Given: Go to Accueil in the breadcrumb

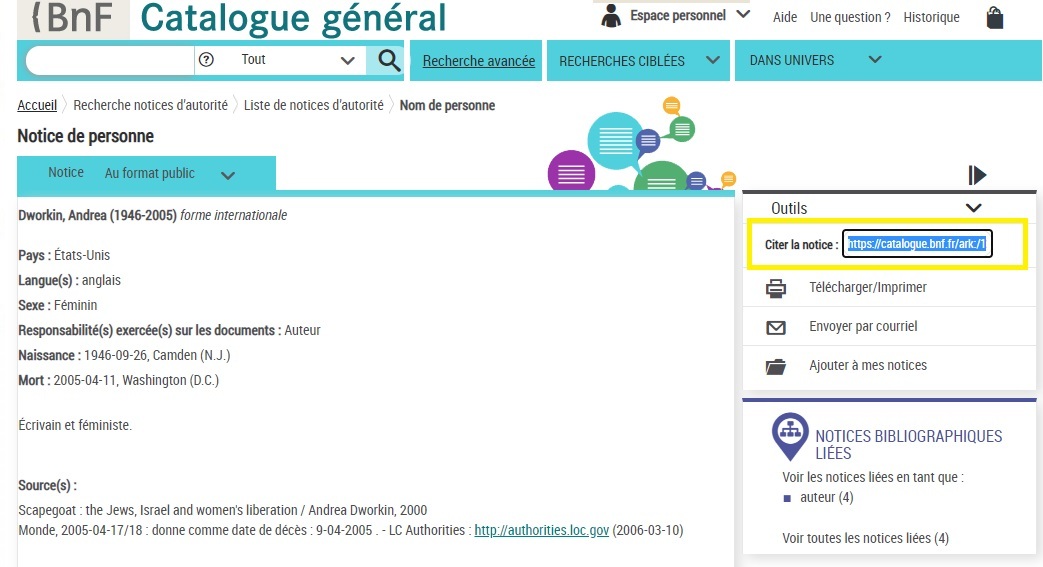Looking at the screenshot, I should 37,106.
